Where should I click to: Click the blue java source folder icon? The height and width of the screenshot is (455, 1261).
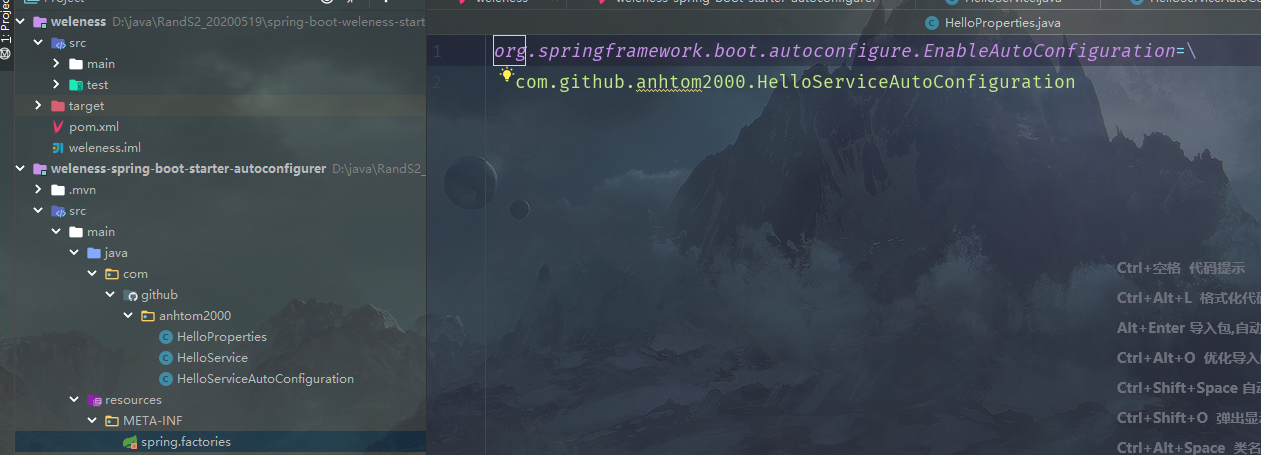coord(94,253)
